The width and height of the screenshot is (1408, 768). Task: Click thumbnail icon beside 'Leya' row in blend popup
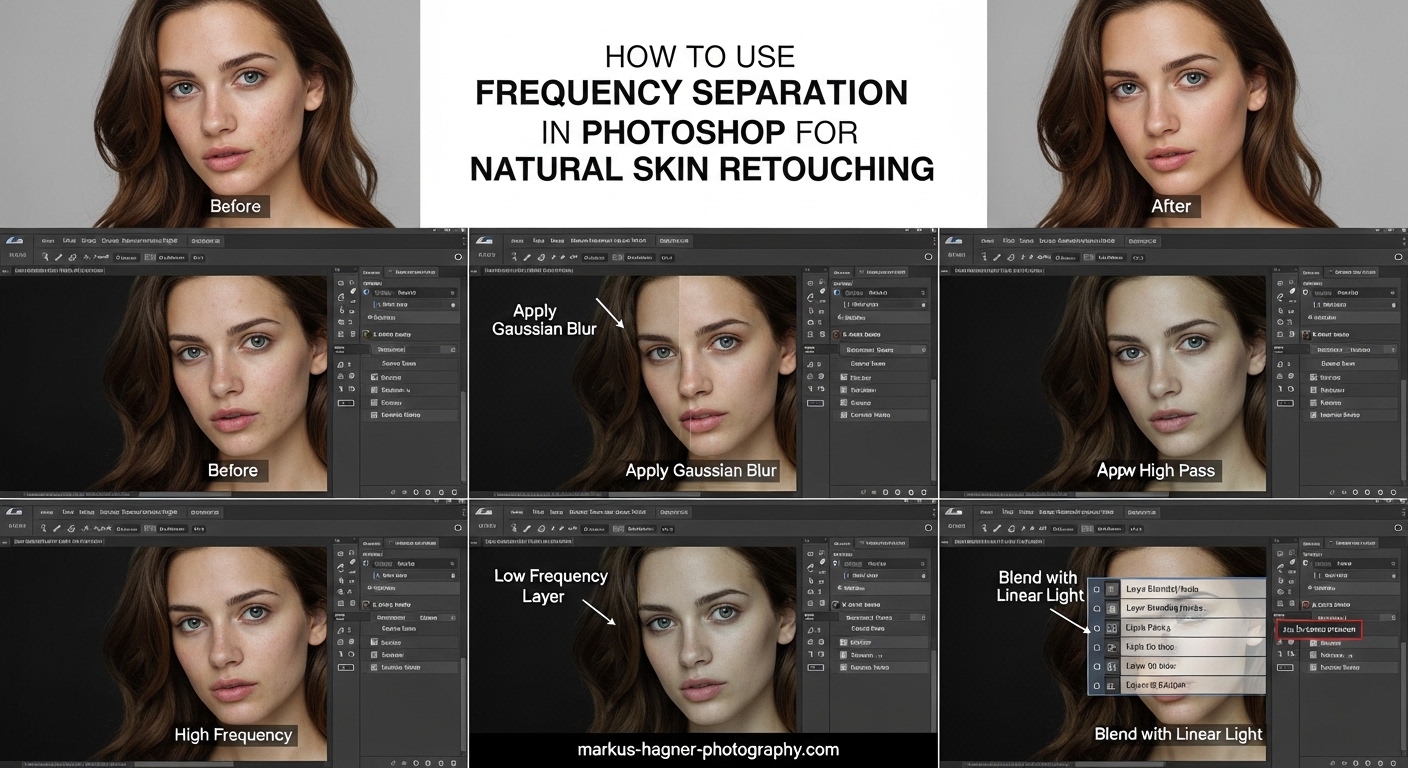pos(1111,590)
